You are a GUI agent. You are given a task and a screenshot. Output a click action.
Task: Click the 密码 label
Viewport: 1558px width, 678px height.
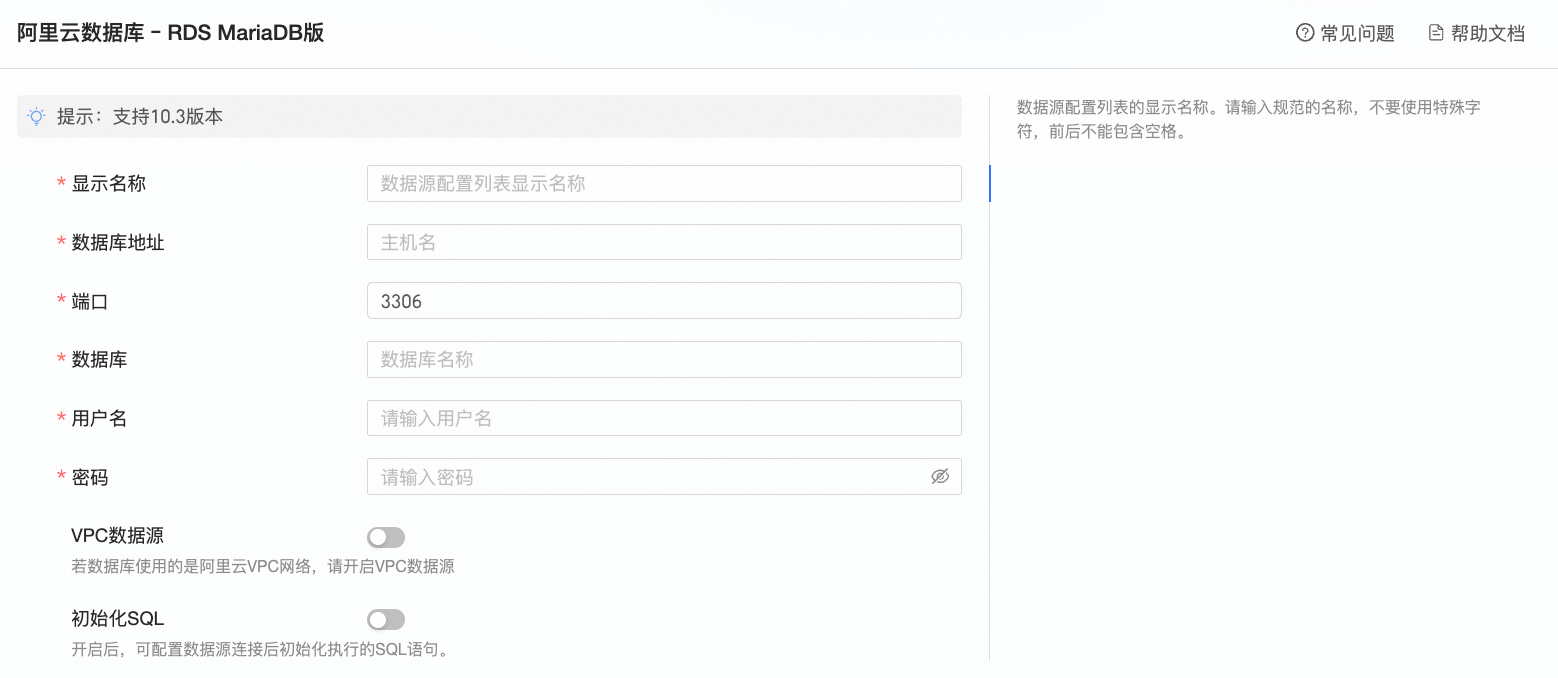click(90, 478)
